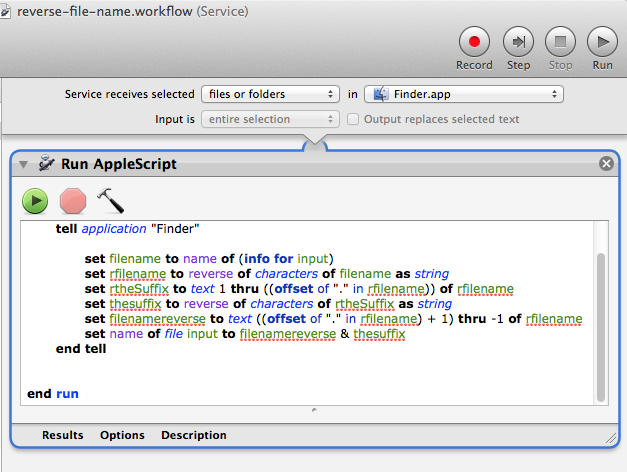Click 'set thesuffix to reverse' line
The width and height of the screenshot is (627, 472).
click(268, 304)
